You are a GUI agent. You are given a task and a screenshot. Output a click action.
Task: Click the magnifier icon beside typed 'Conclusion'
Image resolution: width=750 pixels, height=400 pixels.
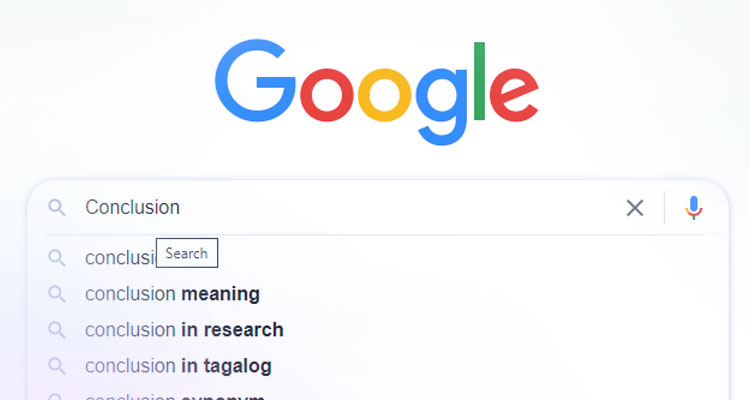(57, 208)
